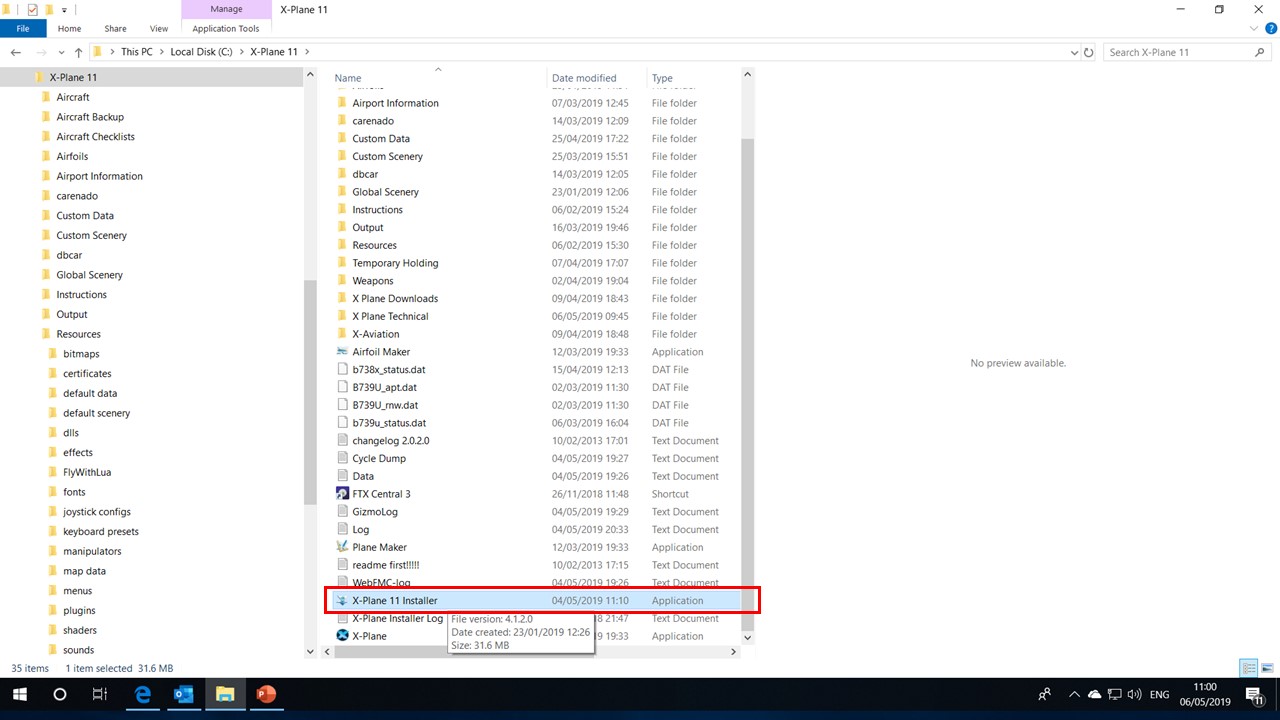Open the Home ribbon tab
This screenshot has height=720, width=1280.
click(69, 29)
